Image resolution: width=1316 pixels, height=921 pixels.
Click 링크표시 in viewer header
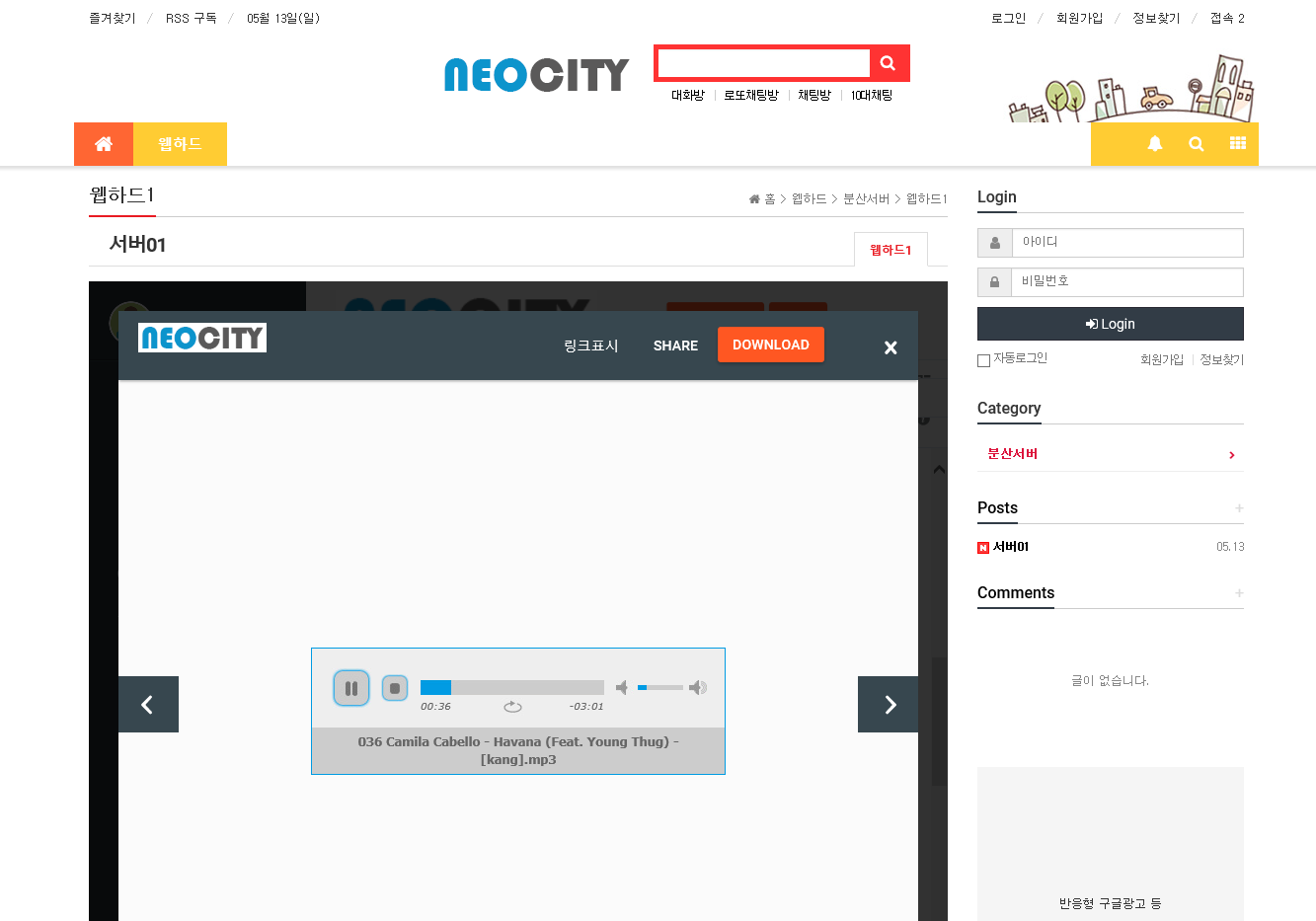590,345
